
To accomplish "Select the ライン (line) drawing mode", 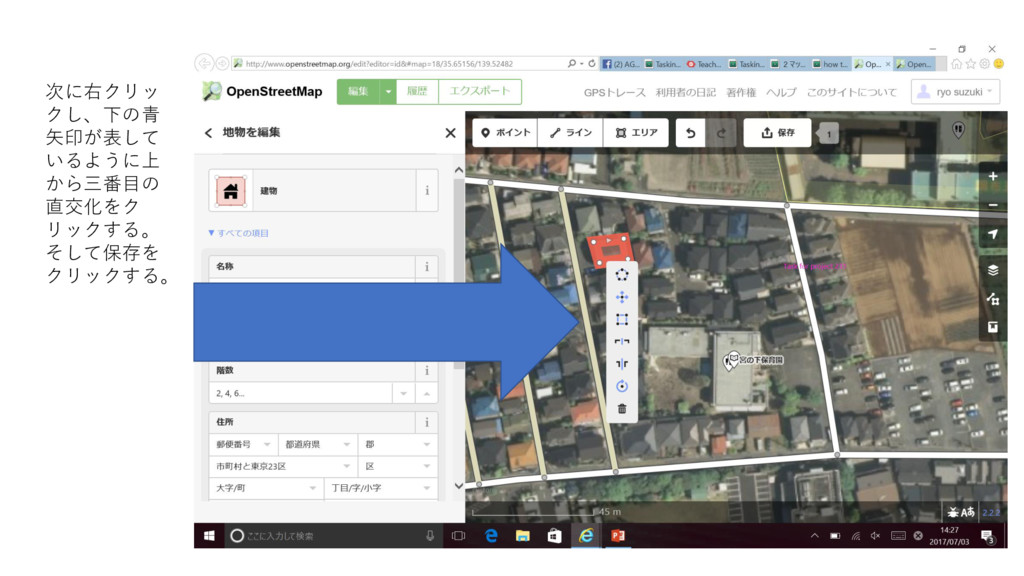I will point(571,133).
